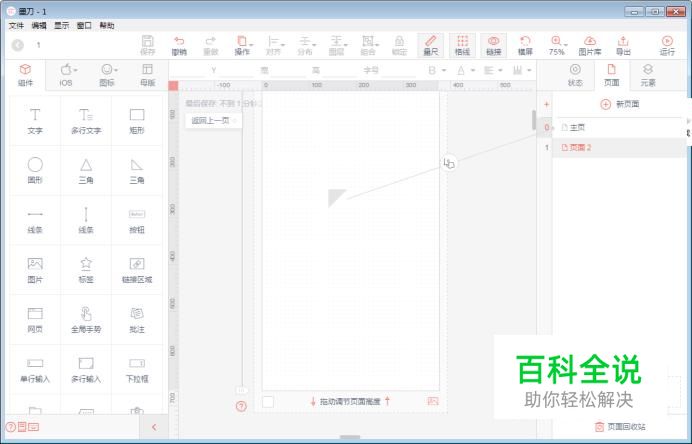Open the 编辑 menu
This screenshot has height=444, width=692.
pyautogui.click(x=39, y=26)
